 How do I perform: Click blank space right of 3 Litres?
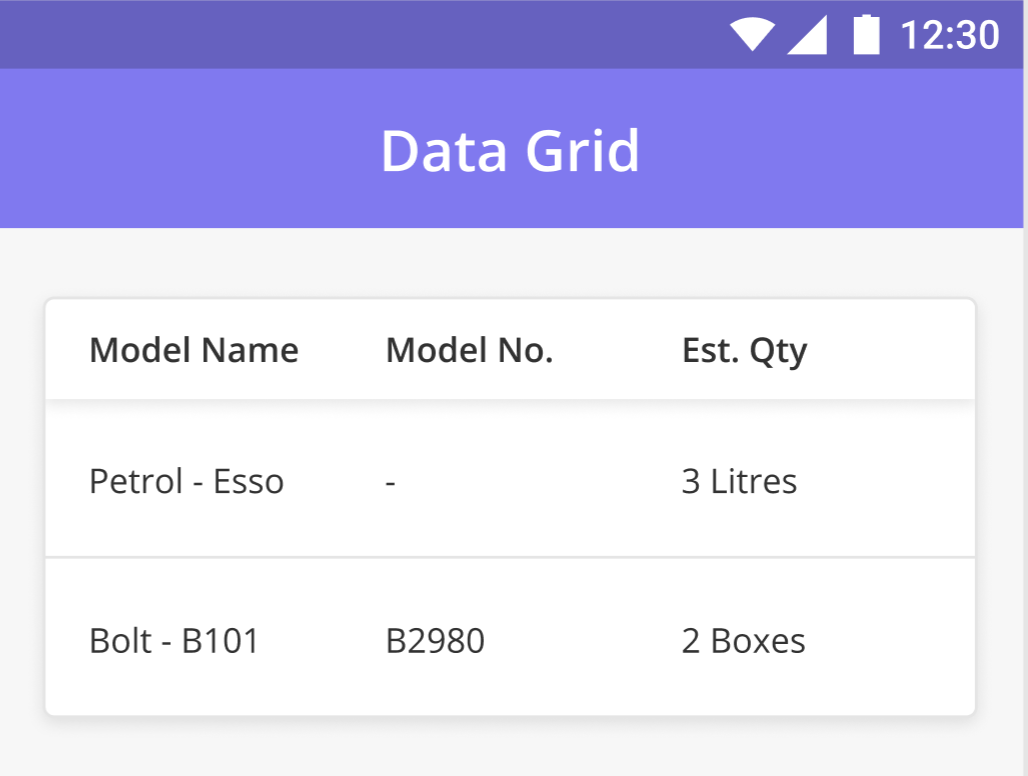(x=885, y=482)
